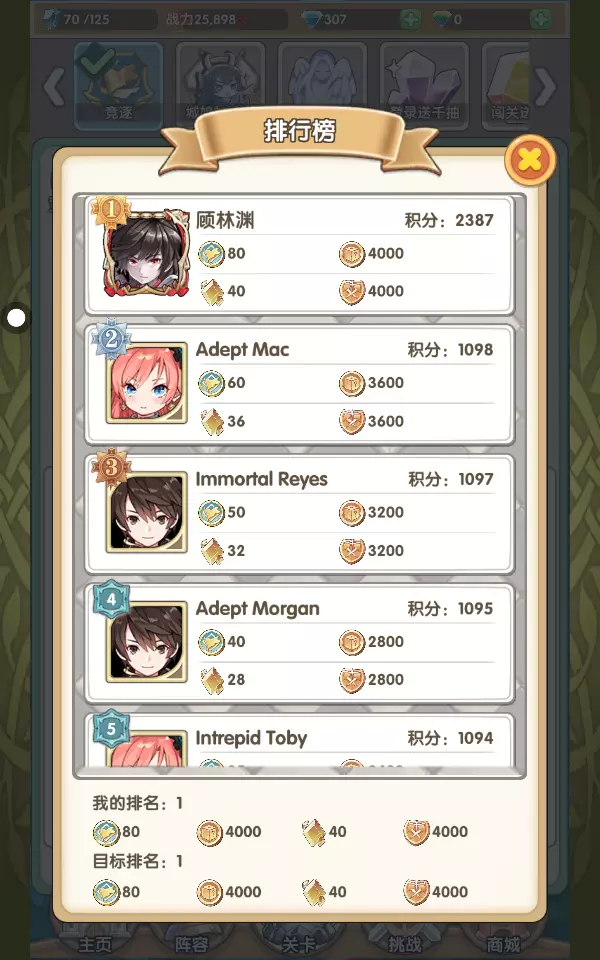Click the rank 5 hexagon badge

point(111,729)
